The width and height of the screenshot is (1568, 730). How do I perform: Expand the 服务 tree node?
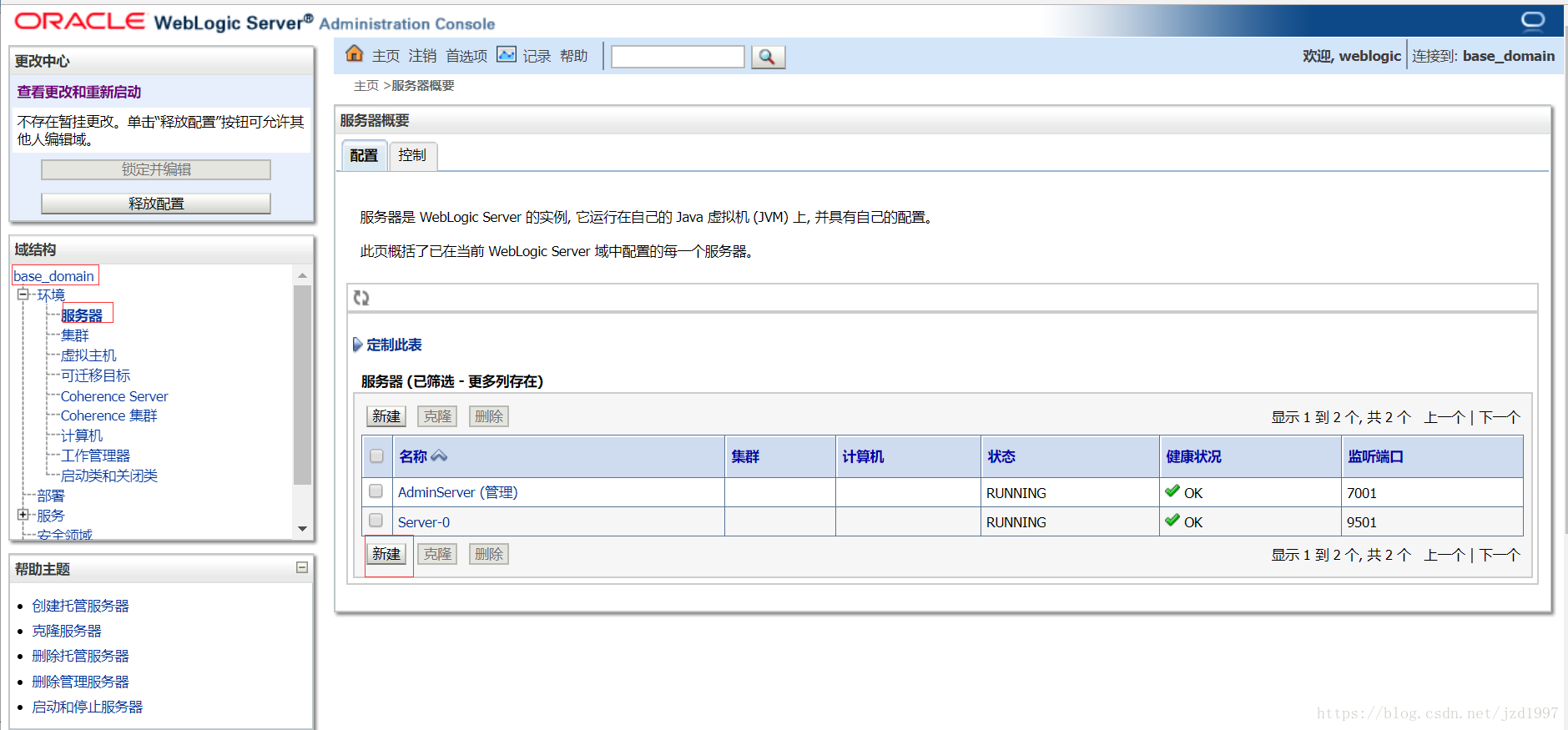coord(23,515)
